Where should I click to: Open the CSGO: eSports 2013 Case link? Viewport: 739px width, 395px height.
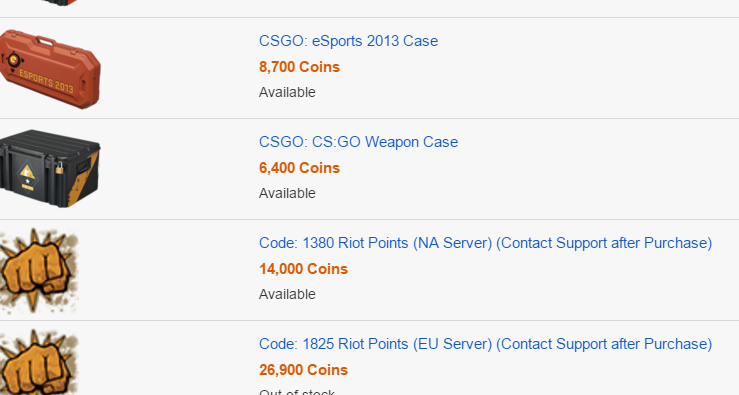pyautogui.click(x=348, y=41)
